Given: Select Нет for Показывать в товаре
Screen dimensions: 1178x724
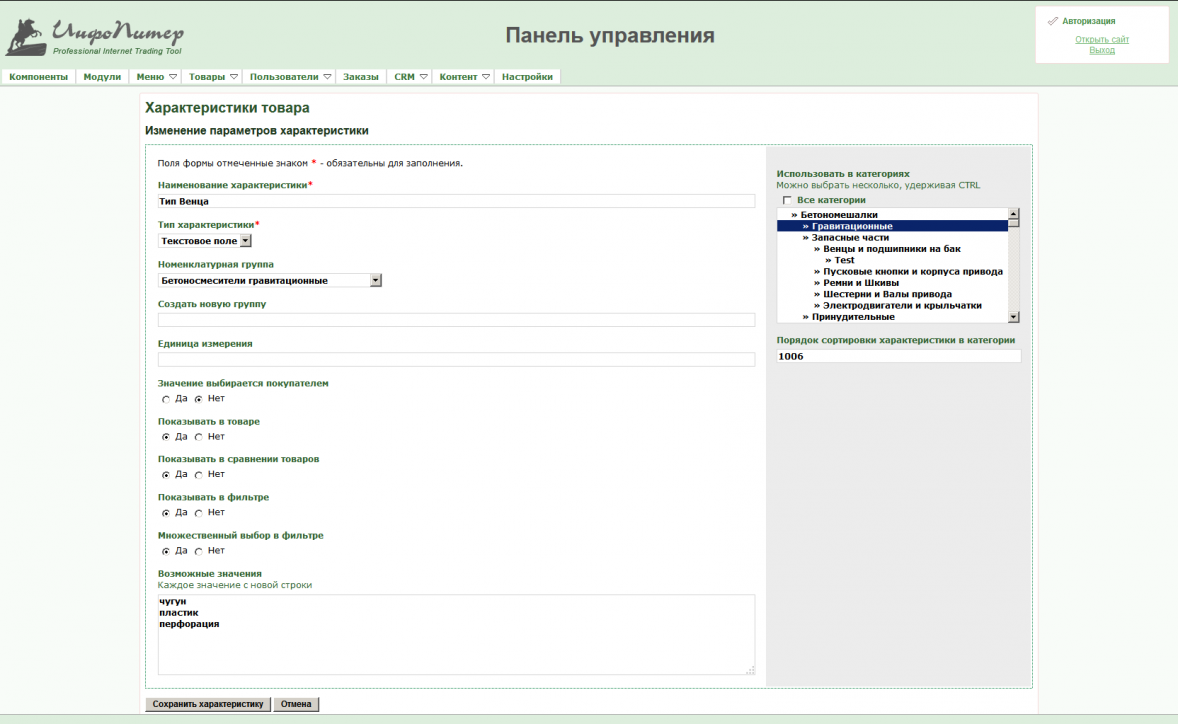Looking at the screenshot, I should 198,437.
